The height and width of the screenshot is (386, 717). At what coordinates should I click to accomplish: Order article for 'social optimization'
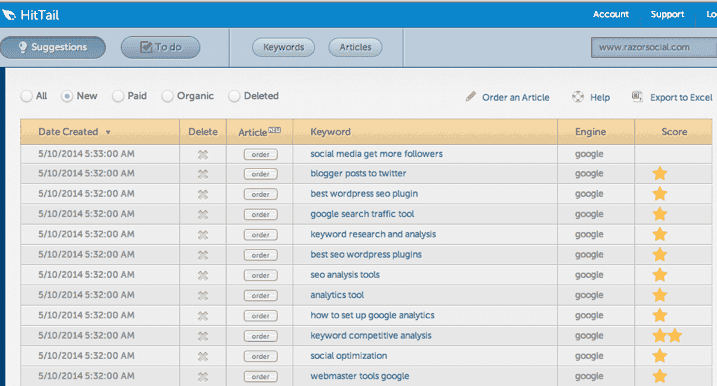click(x=261, y=356)
